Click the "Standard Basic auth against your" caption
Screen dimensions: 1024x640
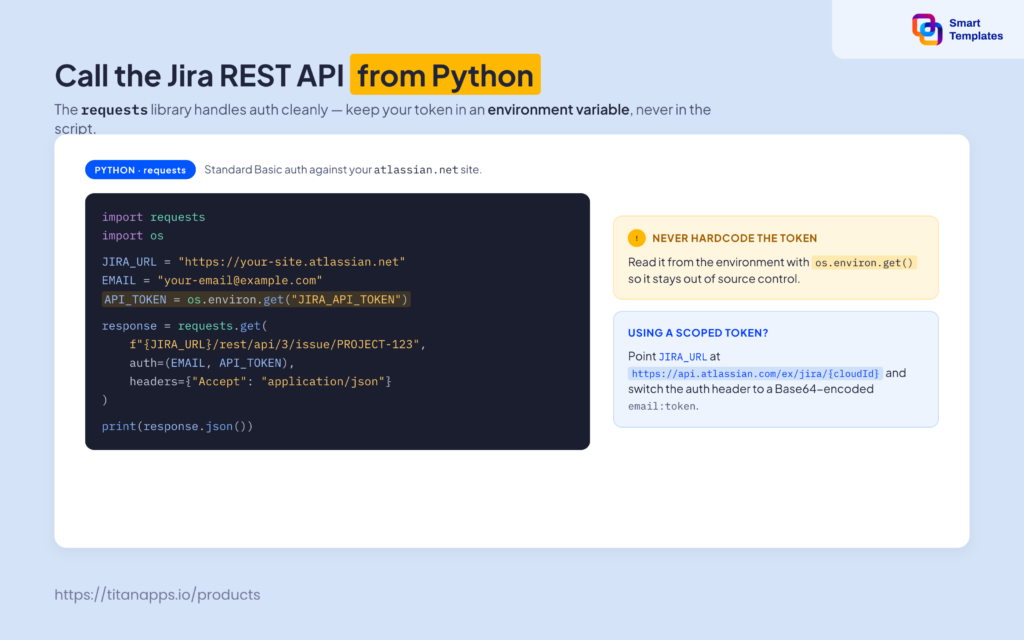pos(288,170)
